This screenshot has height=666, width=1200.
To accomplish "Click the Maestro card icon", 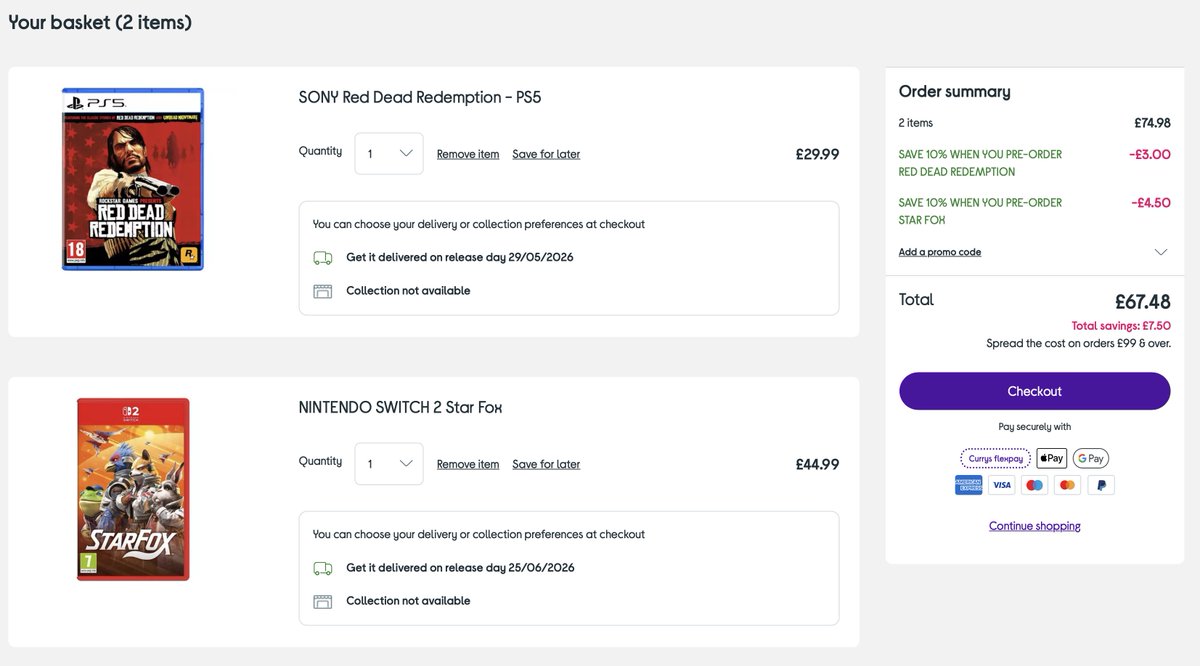I will pos(1034,485).
